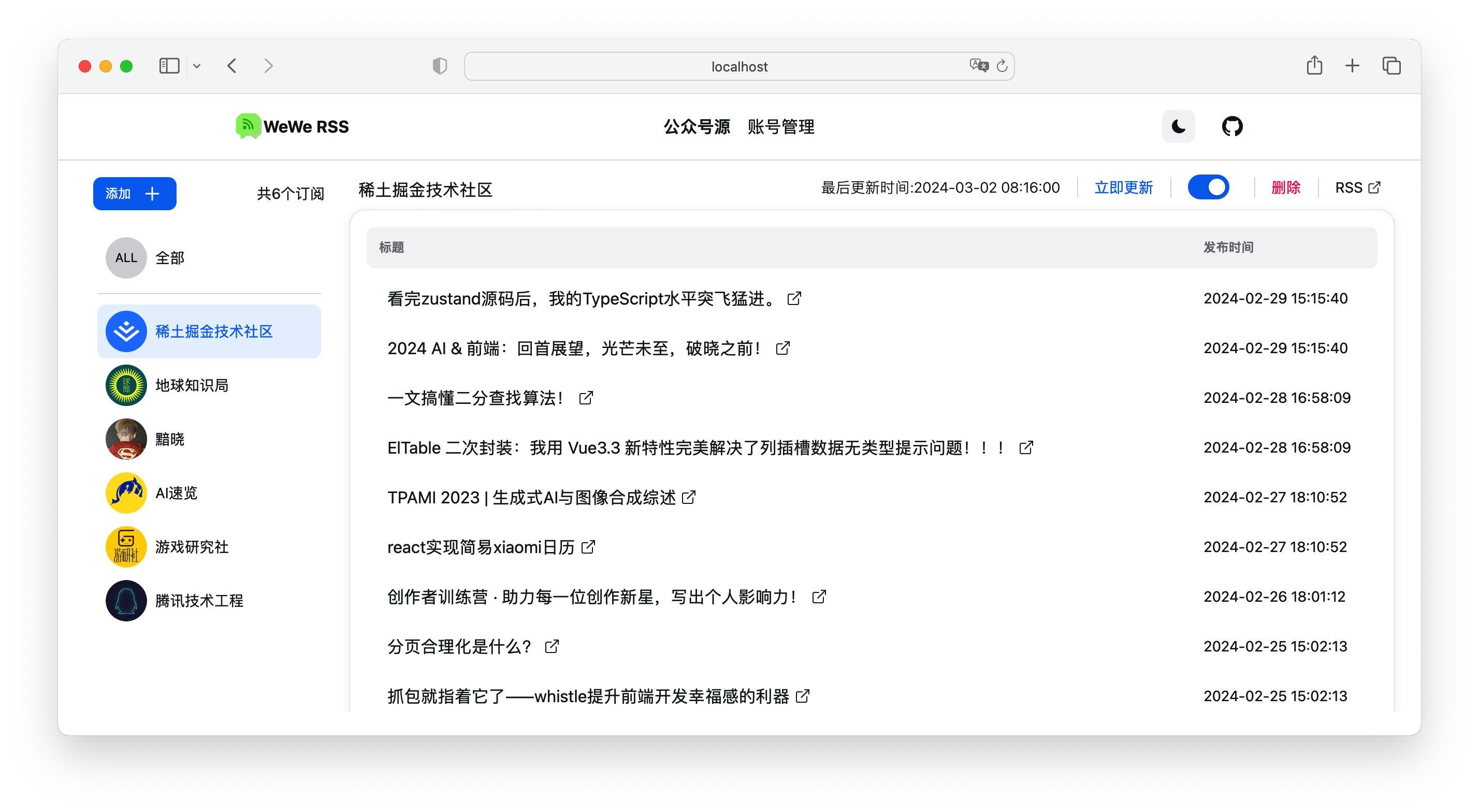Open the RSS external link

tap(1357, 188)
